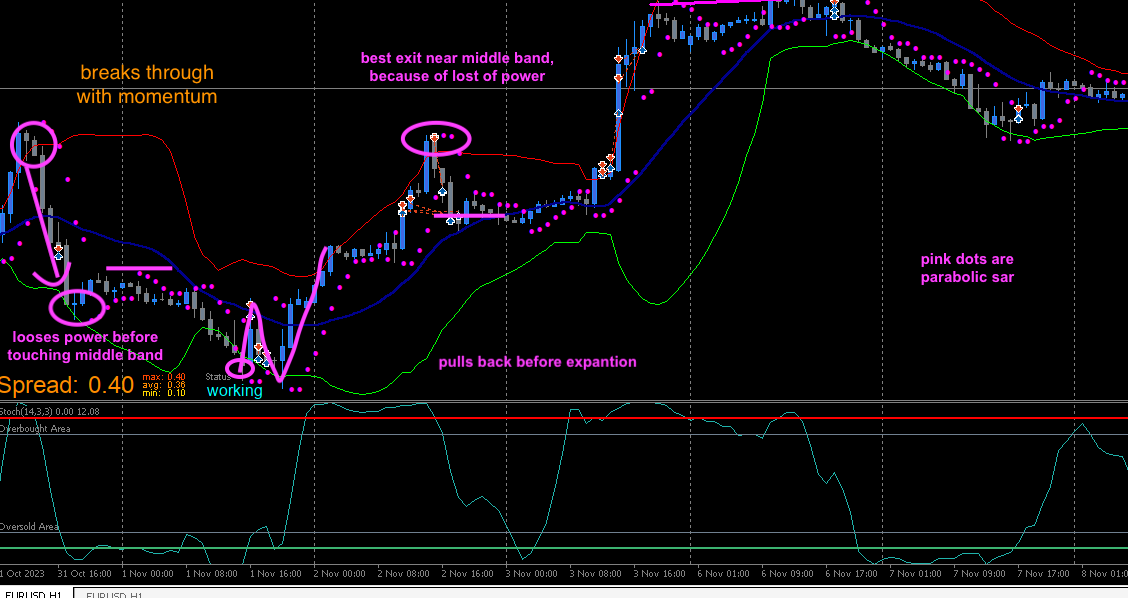The height and width of the screenshot is (598, 1128).
Task: Click the "7 Nov 17:00" time label
Action: click(1044, 574)
